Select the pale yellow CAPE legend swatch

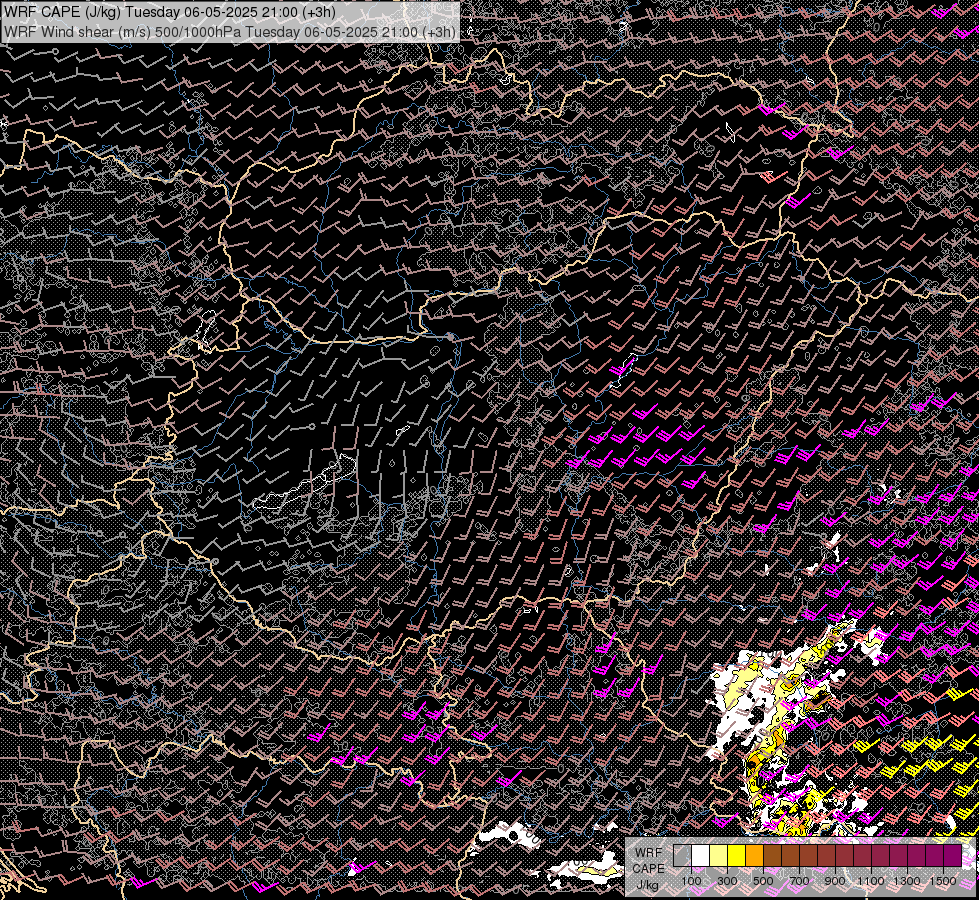(719, 856)
